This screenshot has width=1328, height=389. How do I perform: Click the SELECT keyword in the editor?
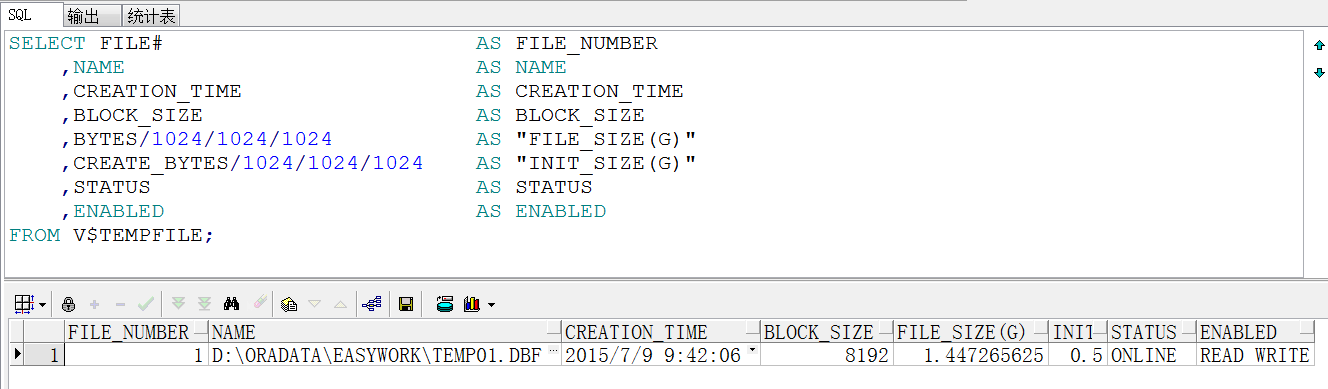point(47,43)
